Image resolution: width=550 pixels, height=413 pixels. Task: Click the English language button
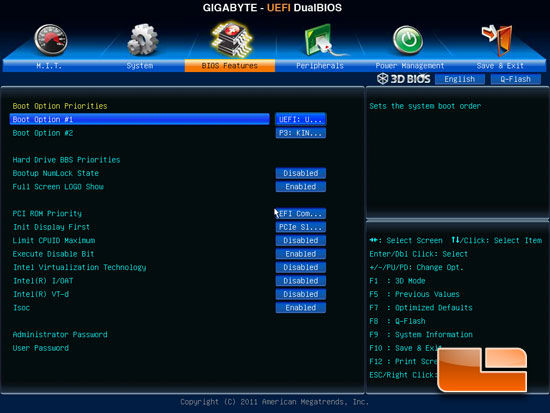point(460,79)
